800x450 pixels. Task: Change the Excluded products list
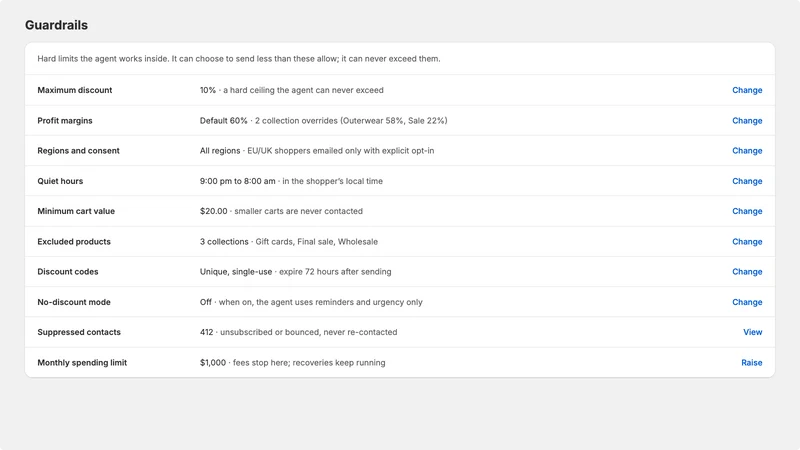pos(747,242)
